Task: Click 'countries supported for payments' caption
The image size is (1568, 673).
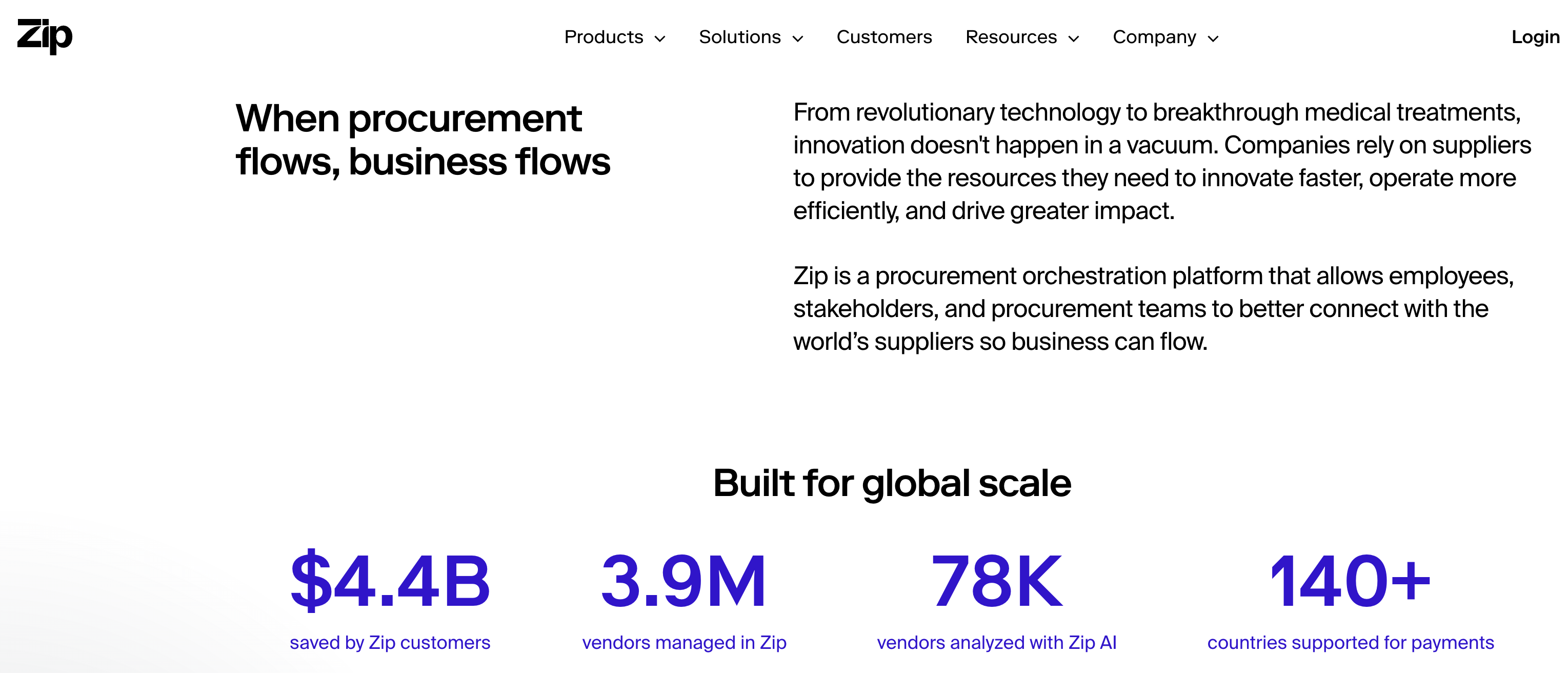Action: (1350, 643)
